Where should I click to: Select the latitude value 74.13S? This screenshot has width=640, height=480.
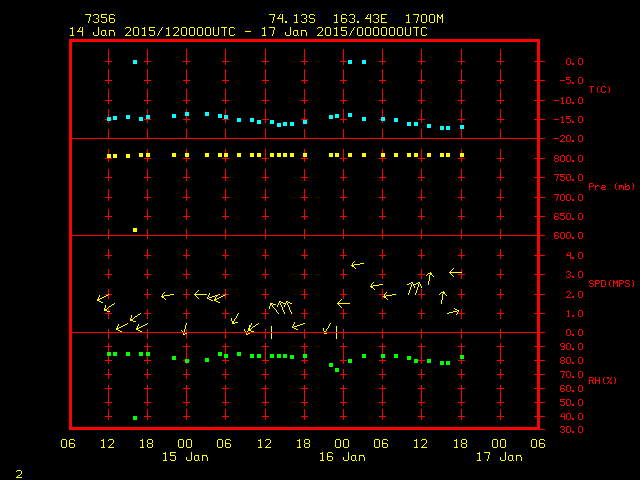tap(288, 19)
